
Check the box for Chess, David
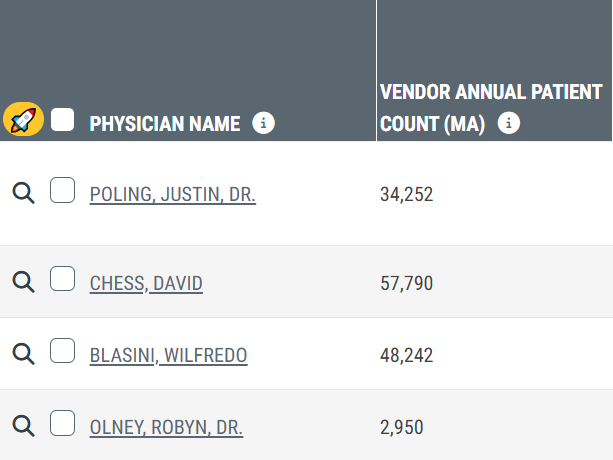63,279
